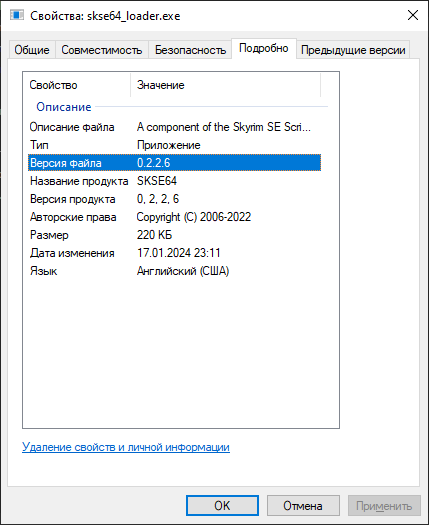Open the Безопасность tab
The image size is (429, 525).
coord(190,50)
